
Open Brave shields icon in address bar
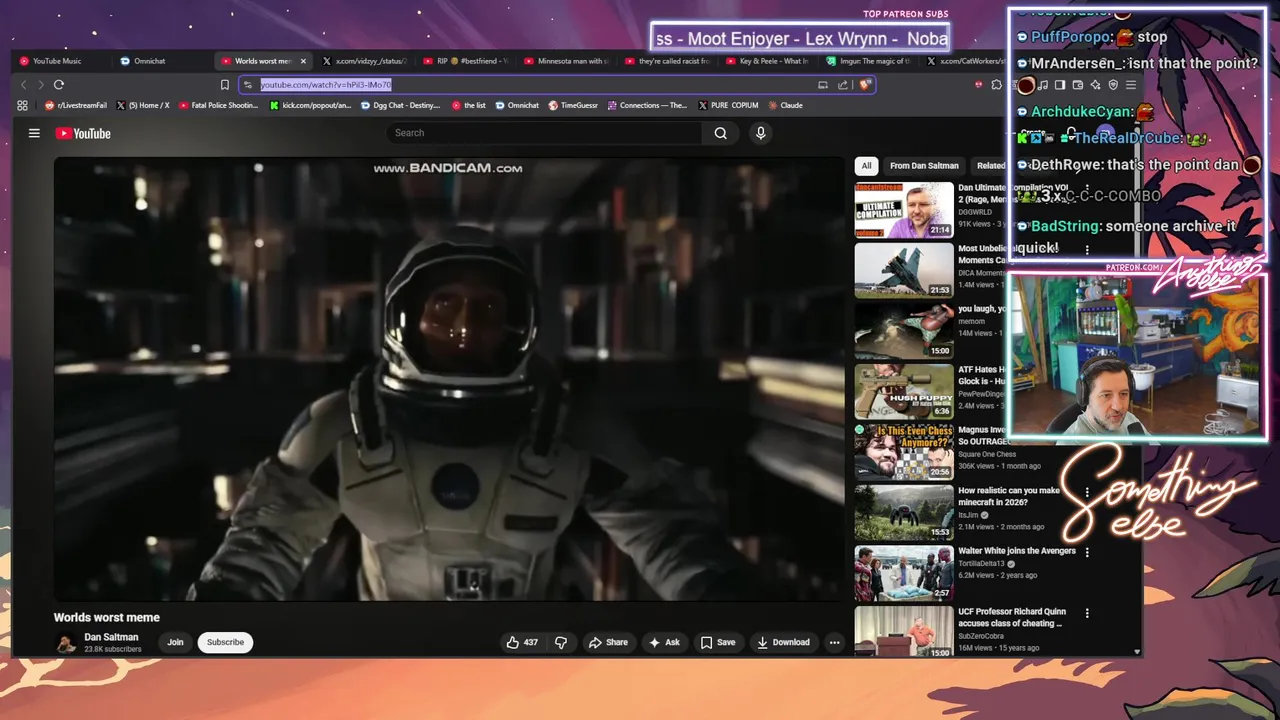[x=864, y=85]
